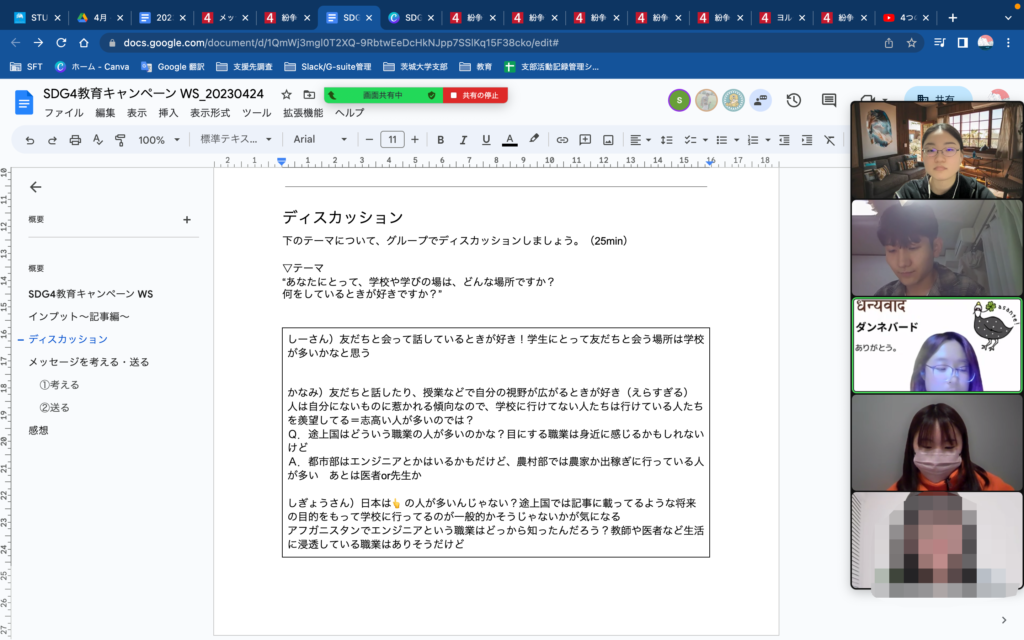
Task: Click the insert image icon
Action: [x=608, y=140]
